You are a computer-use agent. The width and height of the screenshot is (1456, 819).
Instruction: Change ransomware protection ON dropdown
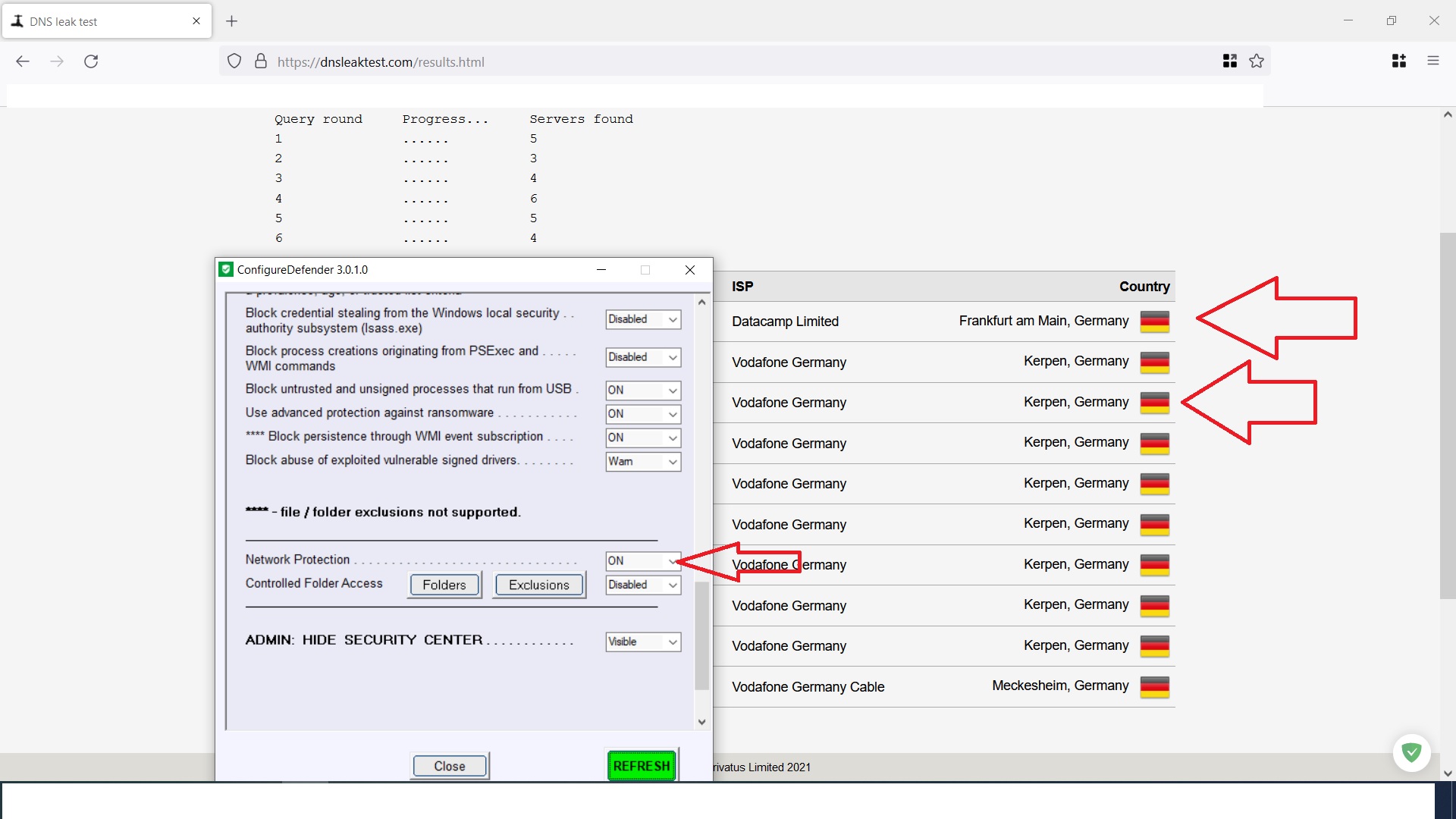point(642,414)
